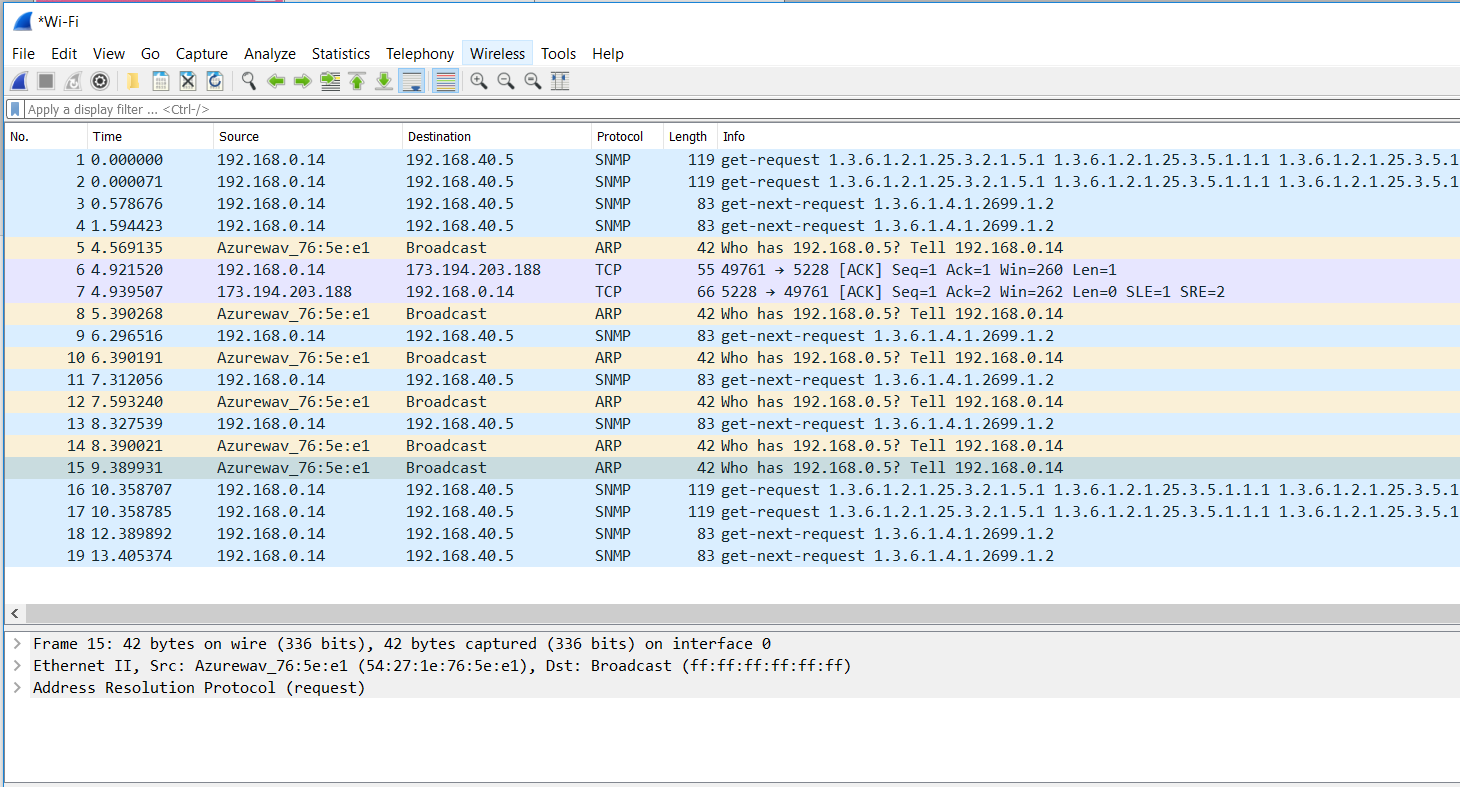Select ARP packet 14 at 8.390021
The height and width of the screenshot is (787, 1460).
(x=732, y=446)
